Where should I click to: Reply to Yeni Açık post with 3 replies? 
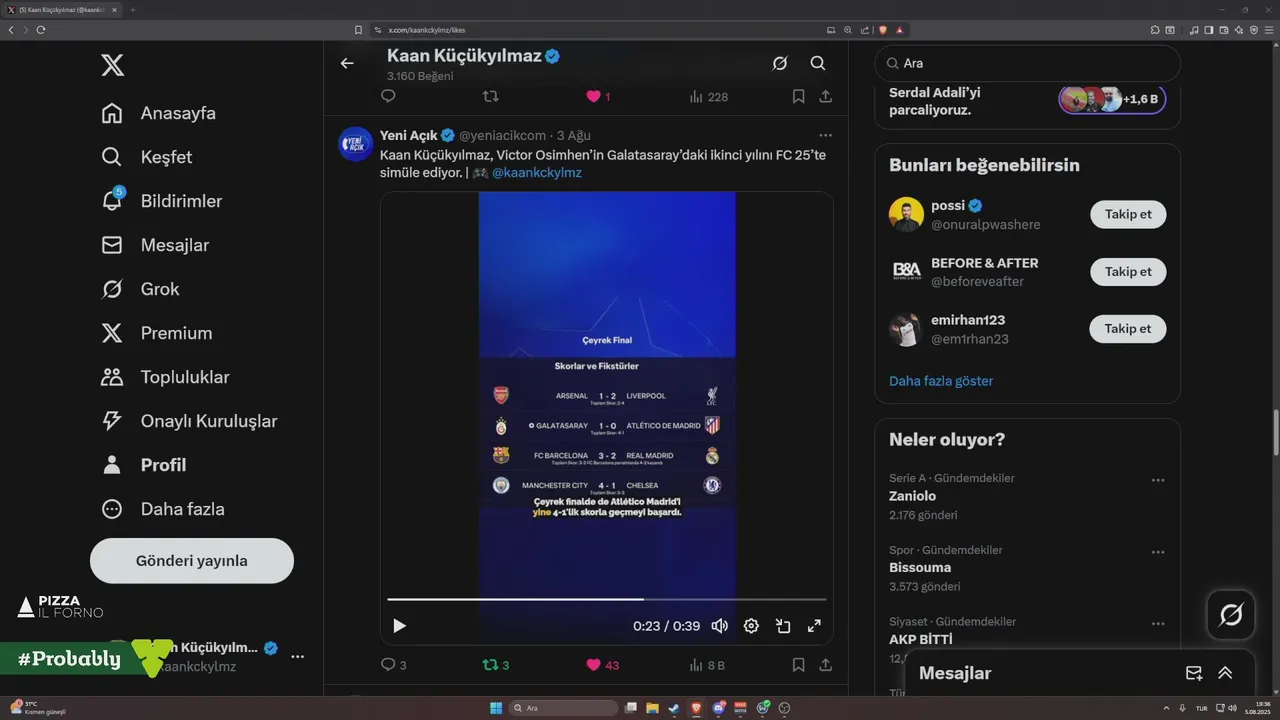(x=394, y=665)
